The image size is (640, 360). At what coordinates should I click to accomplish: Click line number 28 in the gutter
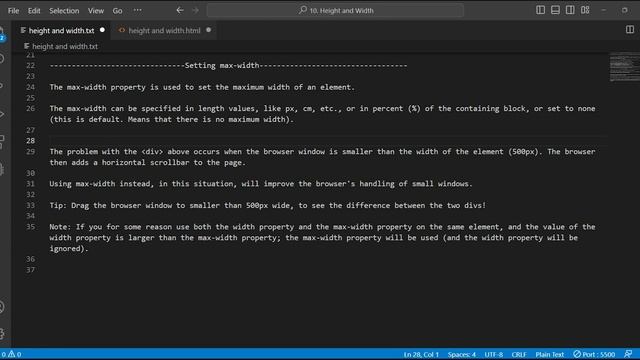click(31, 141)
